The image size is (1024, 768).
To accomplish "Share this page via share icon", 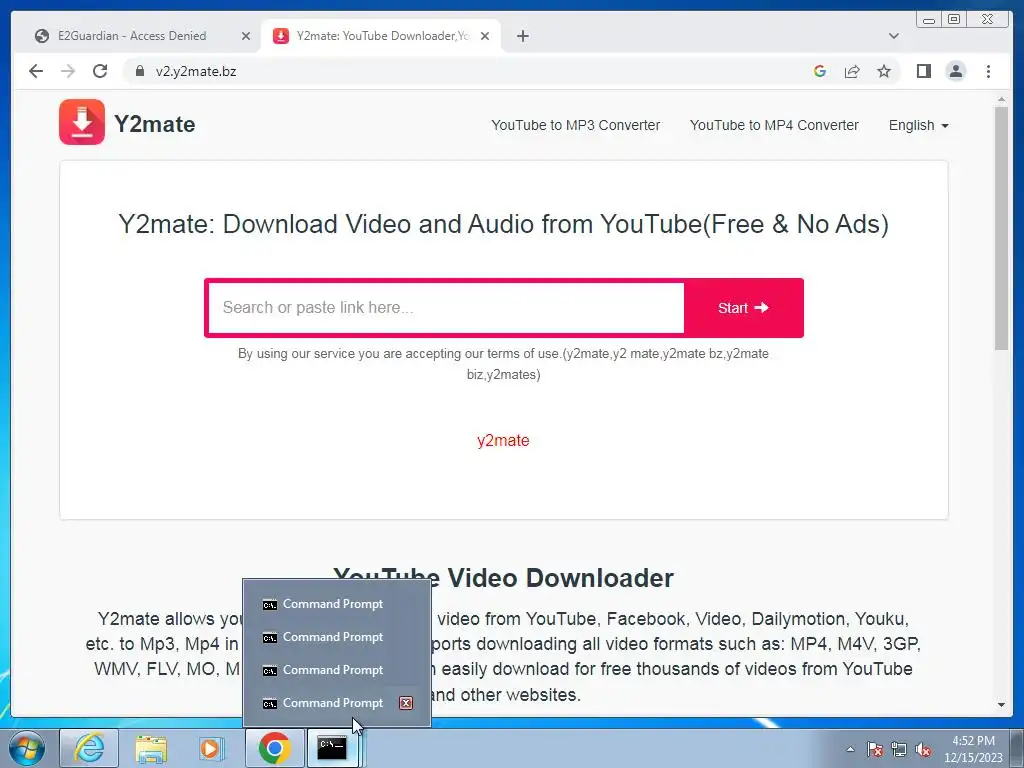I will pos(852,71).
